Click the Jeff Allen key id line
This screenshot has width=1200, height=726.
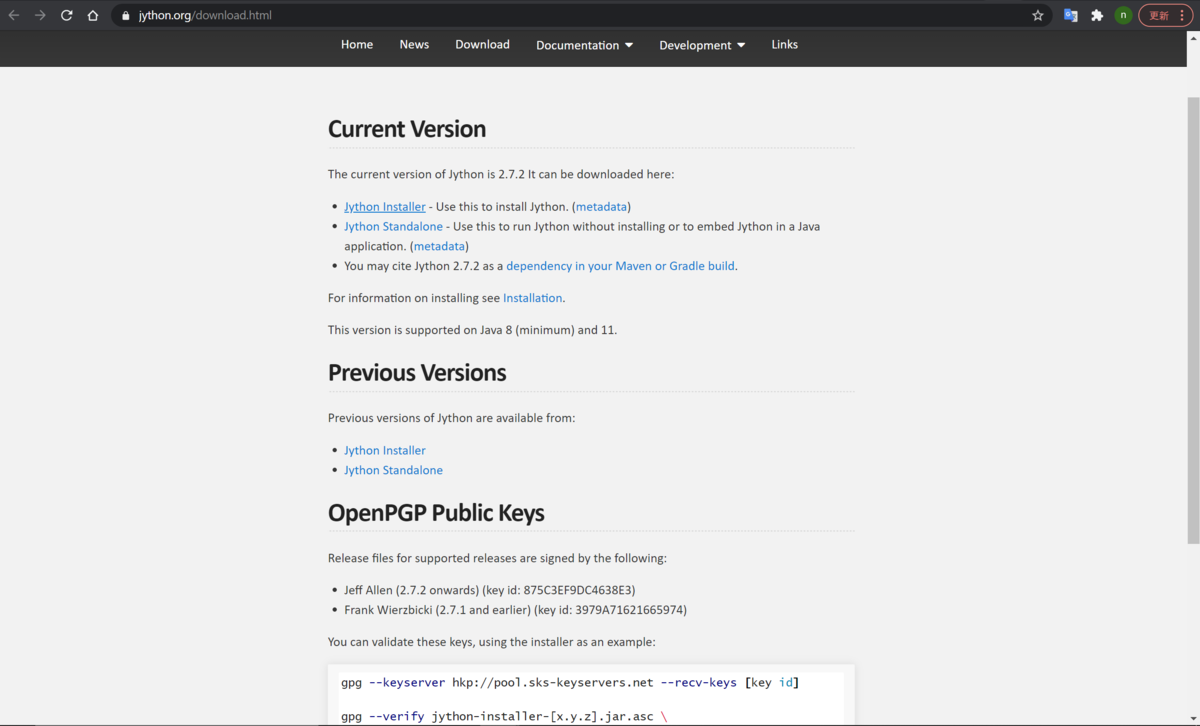pos(490,590)
